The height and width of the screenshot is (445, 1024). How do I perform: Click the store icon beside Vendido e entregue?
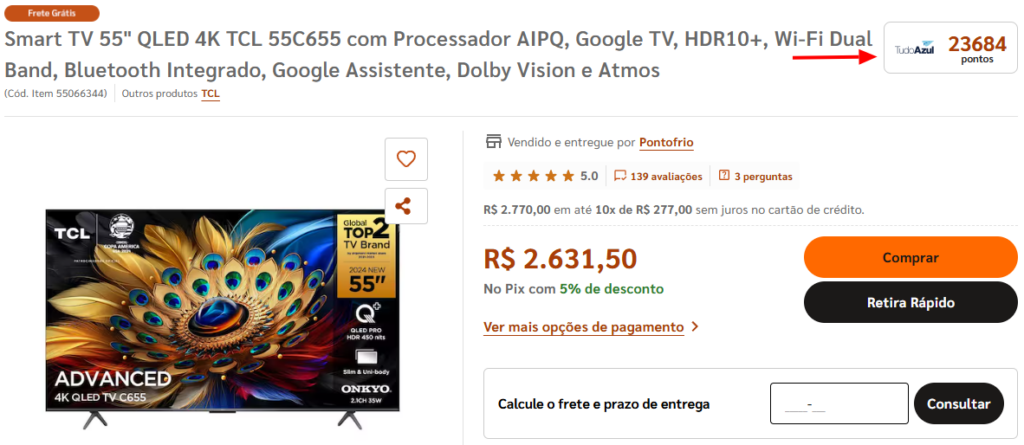(494, 142)
